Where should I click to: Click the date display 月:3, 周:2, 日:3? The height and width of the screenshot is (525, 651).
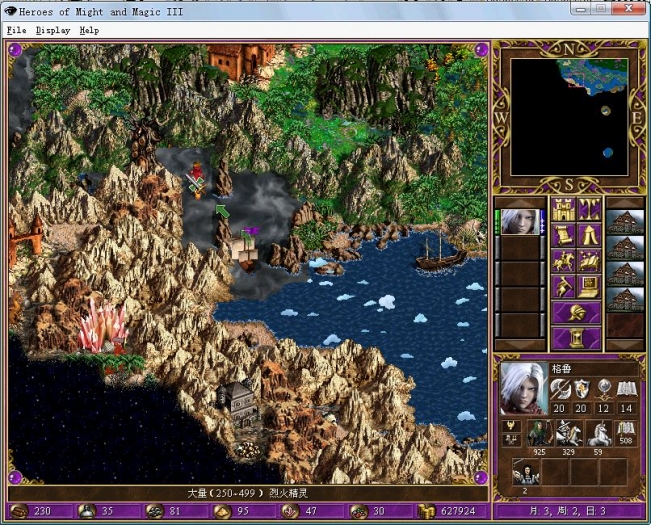tap(567, 511)
